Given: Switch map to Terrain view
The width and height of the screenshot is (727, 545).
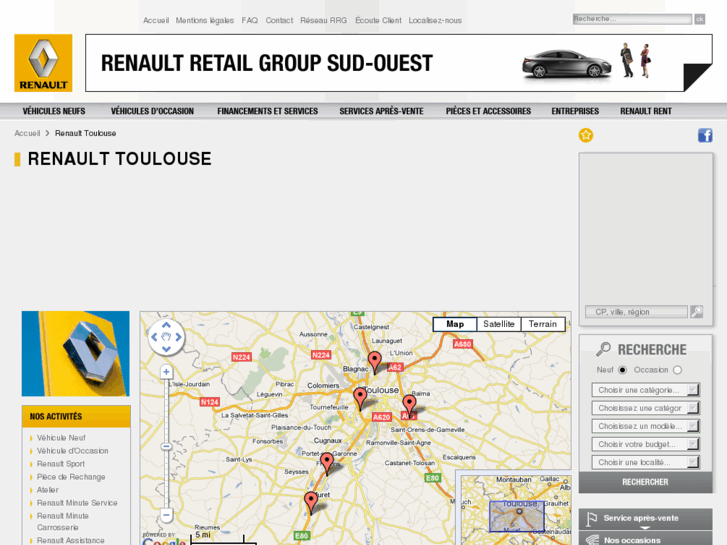Looking at the screenshot, I should pyautogui.click(x=543, y=324).
